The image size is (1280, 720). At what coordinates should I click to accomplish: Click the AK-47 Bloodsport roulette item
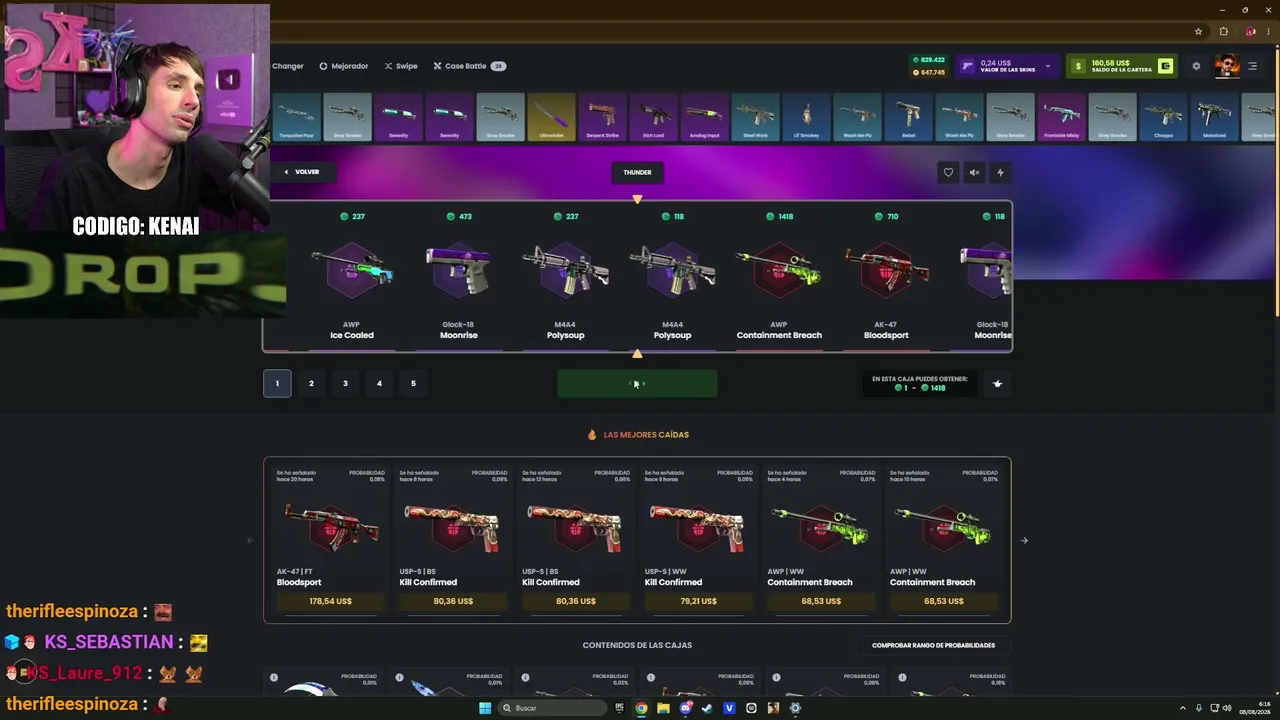tap(886, 277)
